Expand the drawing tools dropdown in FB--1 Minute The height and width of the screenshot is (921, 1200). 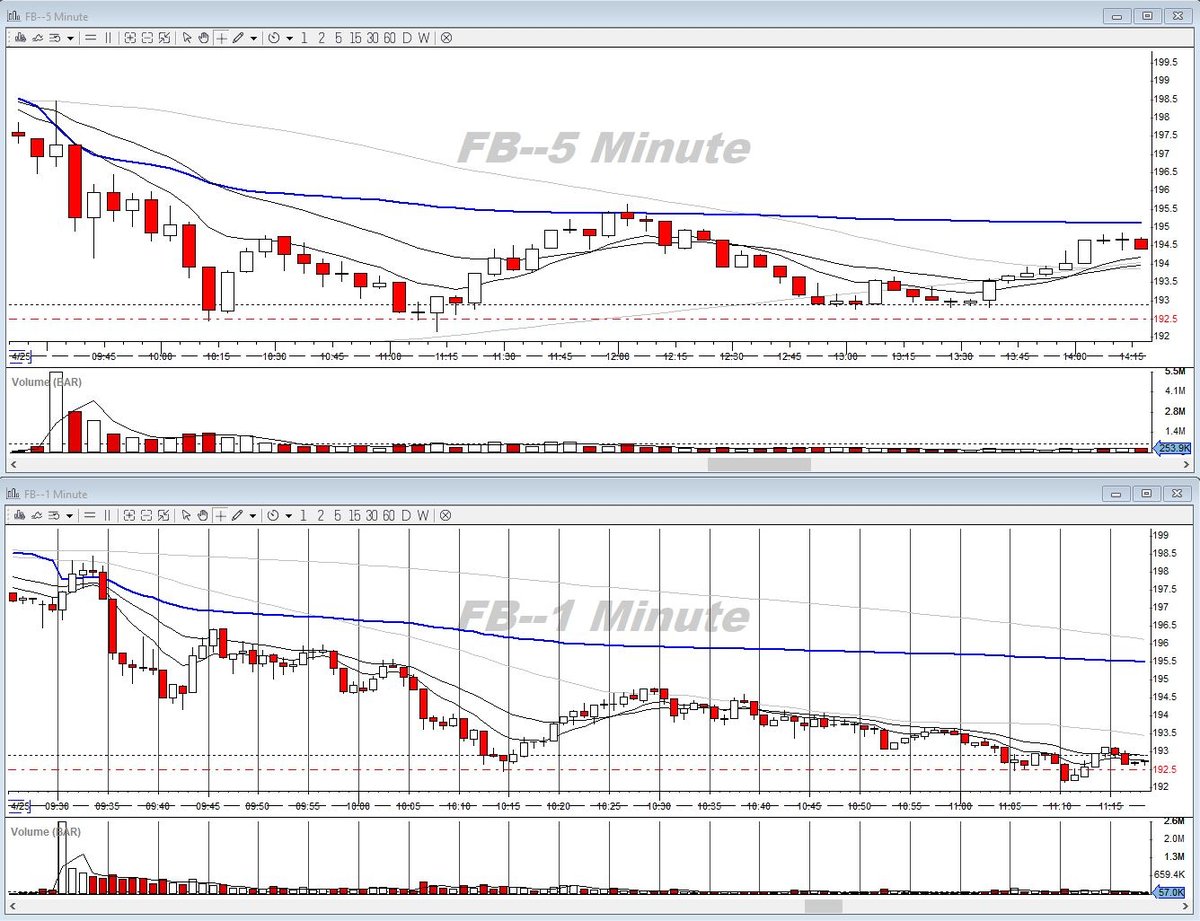(x=253, y=515)
